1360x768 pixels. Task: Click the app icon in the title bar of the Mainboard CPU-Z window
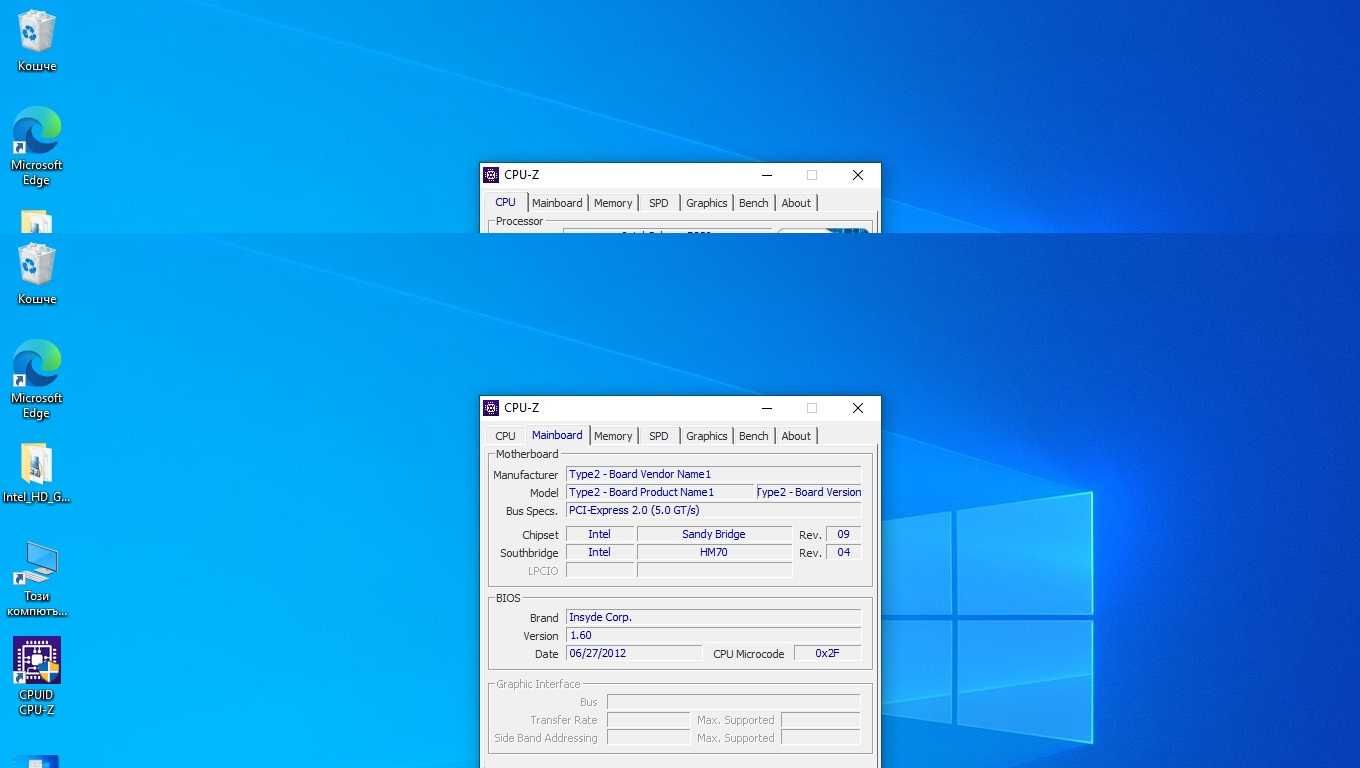point(491,408)
